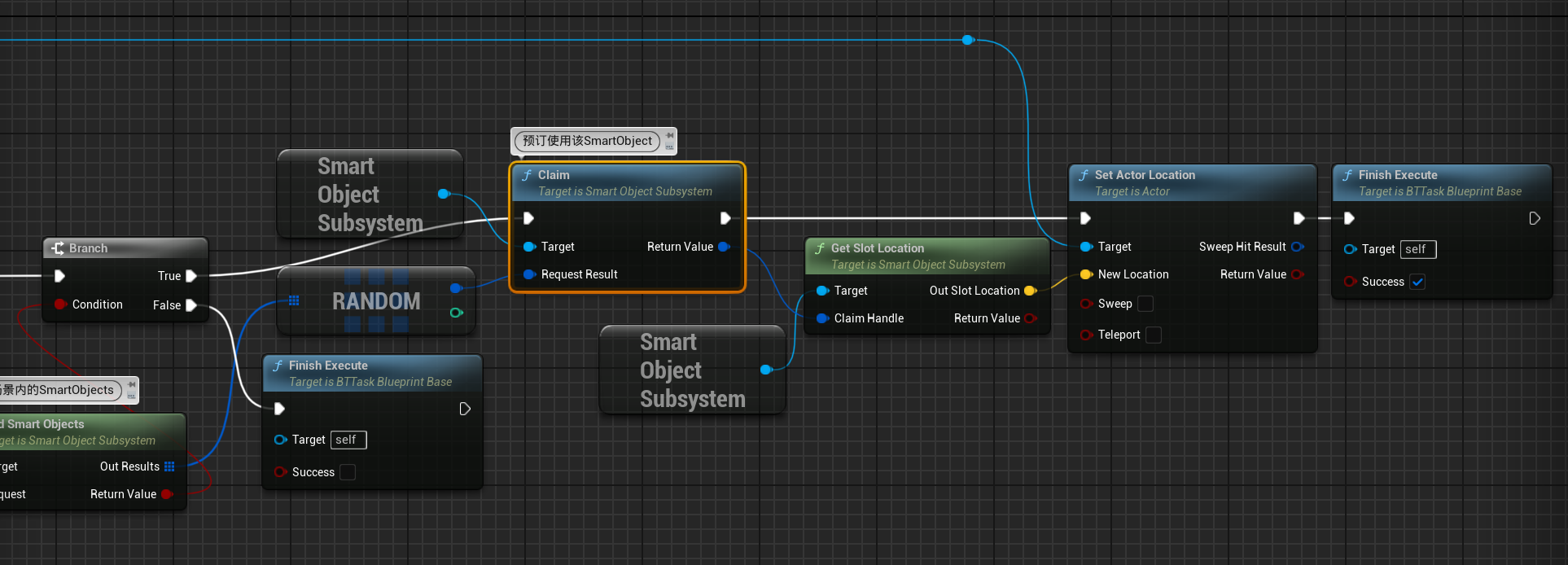Enable Success checkbox on lower Finish Execute node
This screenshot has width=1568, height=565.
(348, 472)
